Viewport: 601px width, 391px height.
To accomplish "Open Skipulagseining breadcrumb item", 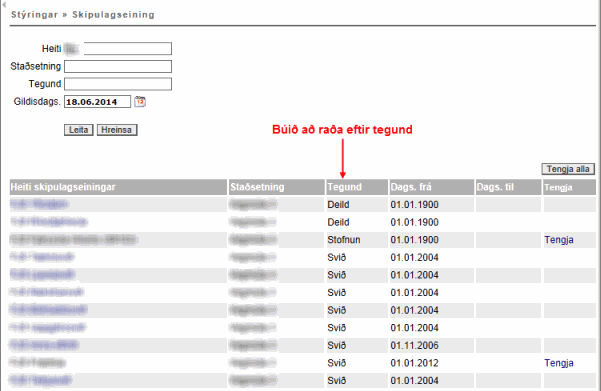I will 113,15.
